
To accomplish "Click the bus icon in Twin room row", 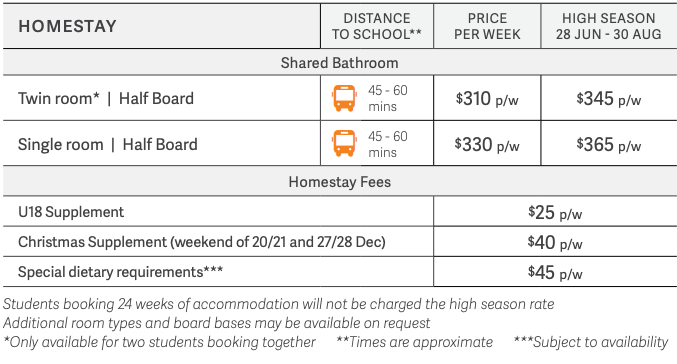I will pos(344,98).
